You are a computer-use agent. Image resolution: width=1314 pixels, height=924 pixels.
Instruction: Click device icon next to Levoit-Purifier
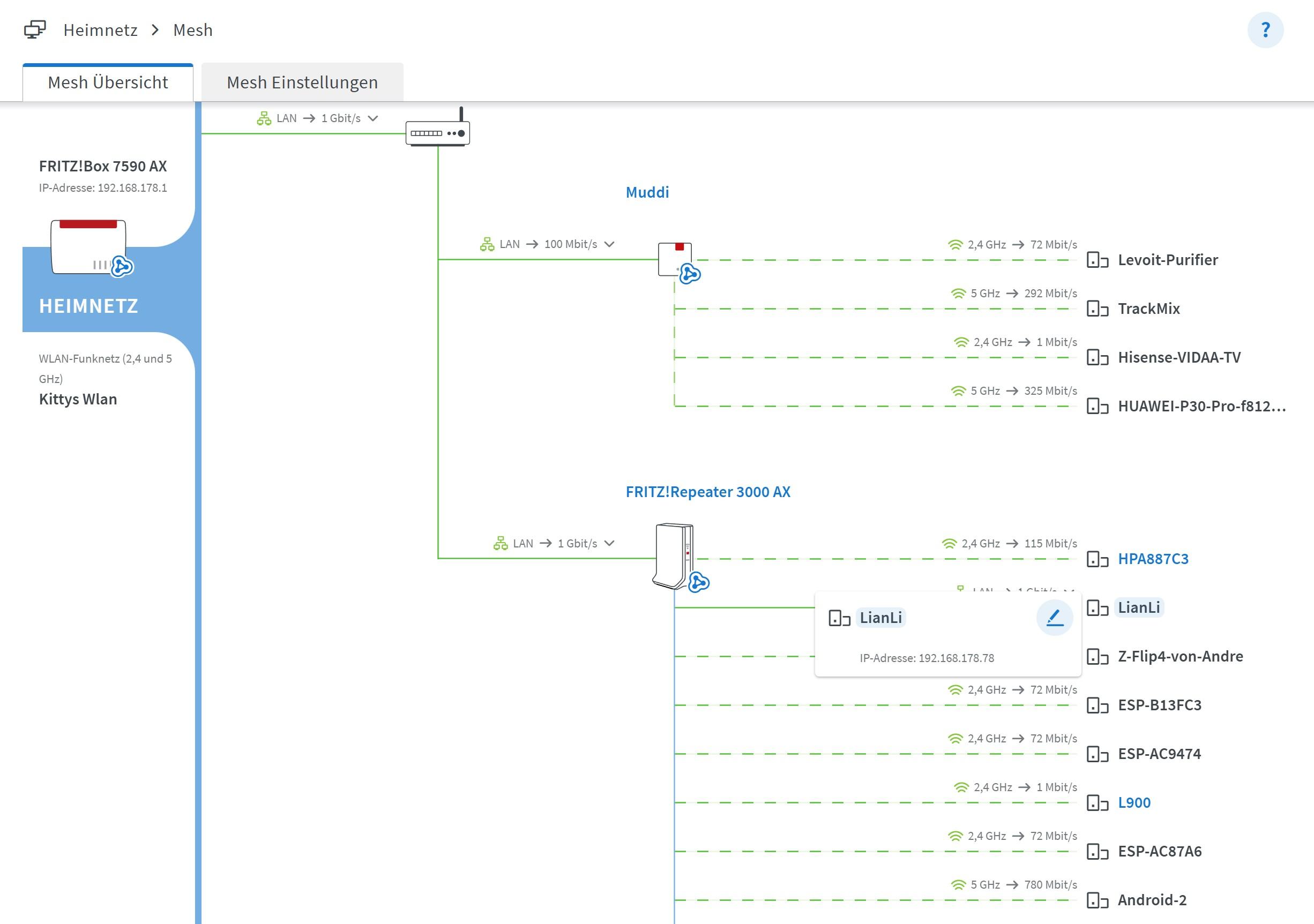tap(1097, 260)
